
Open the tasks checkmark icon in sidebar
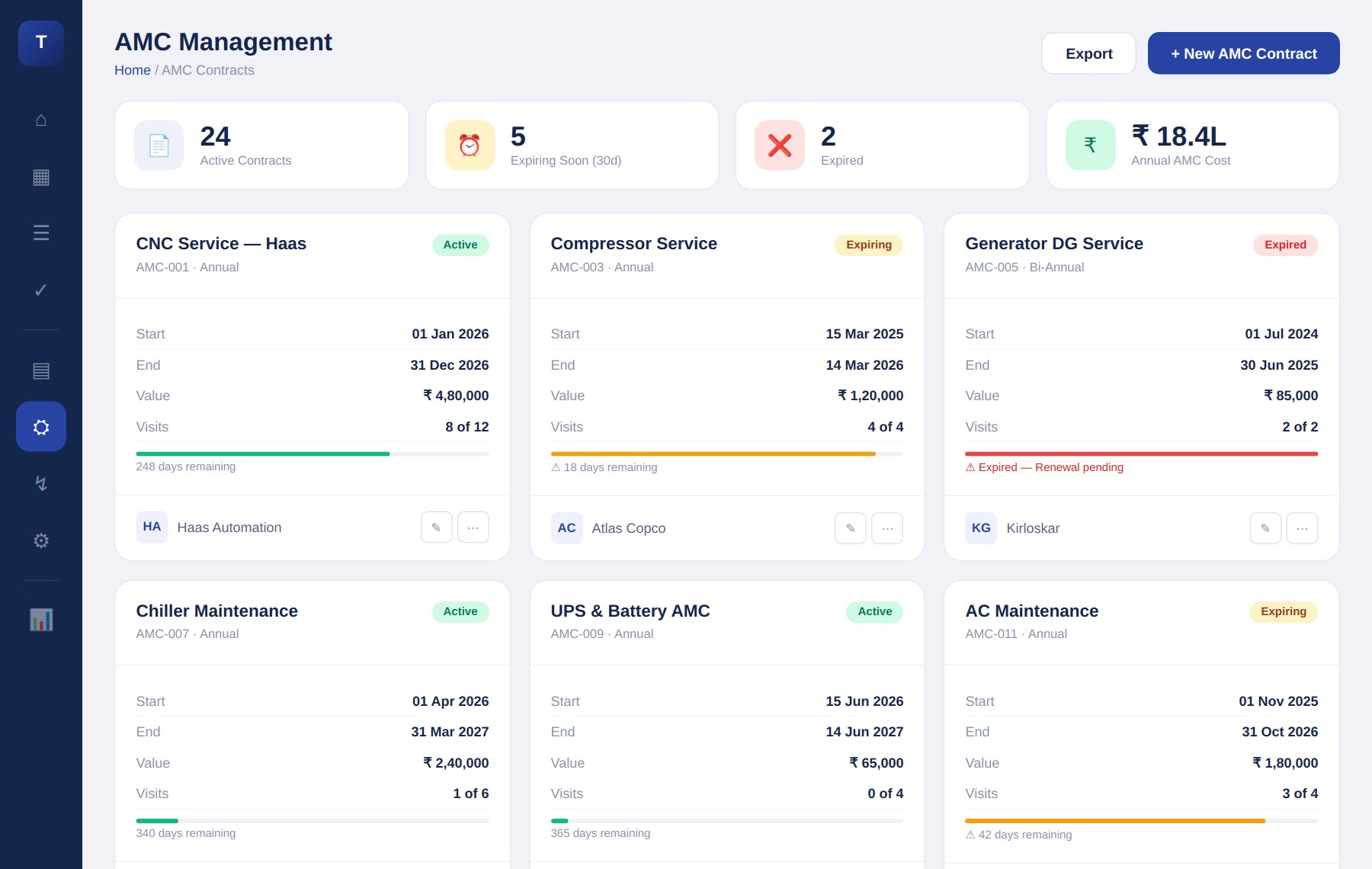(40, 290)
